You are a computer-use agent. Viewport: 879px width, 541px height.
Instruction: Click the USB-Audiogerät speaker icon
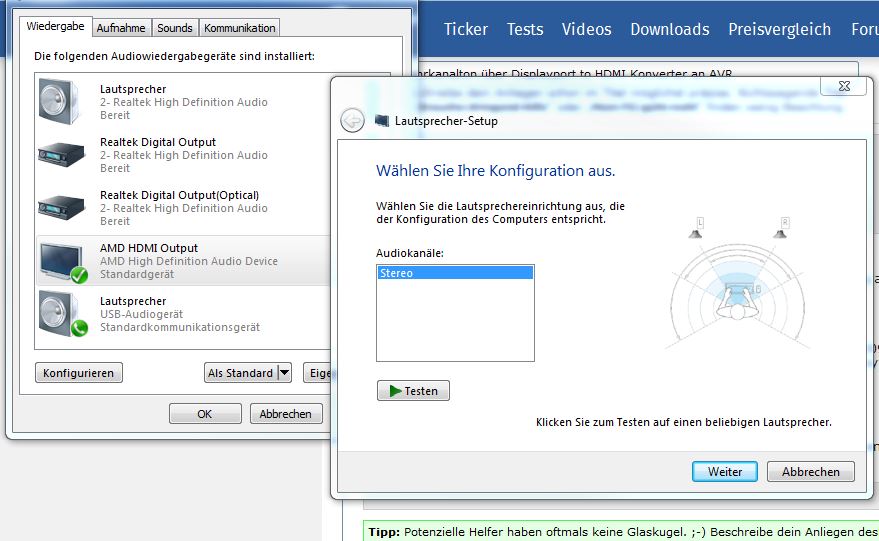click(x=62, y=314)
